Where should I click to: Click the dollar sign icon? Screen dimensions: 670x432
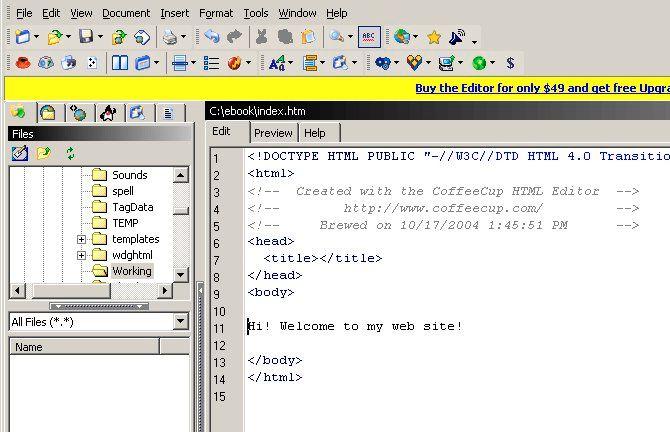pos(510,63)
